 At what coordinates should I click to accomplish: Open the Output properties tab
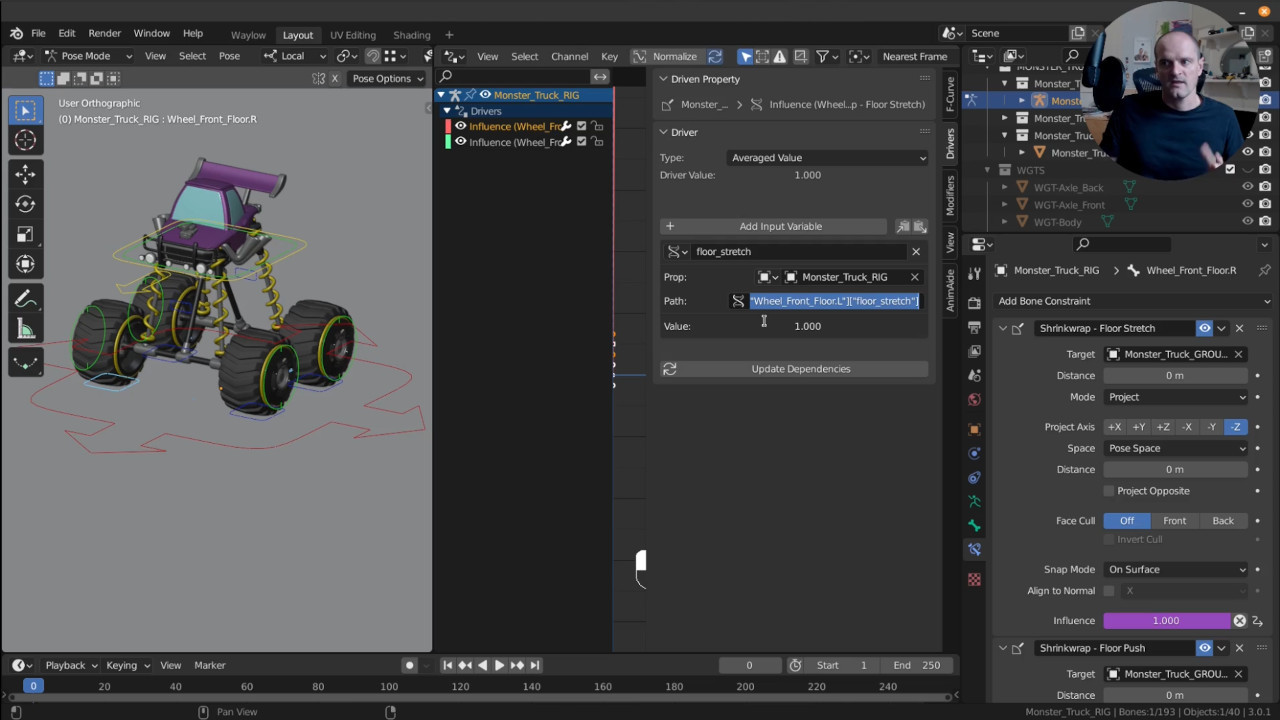(975, 327)
